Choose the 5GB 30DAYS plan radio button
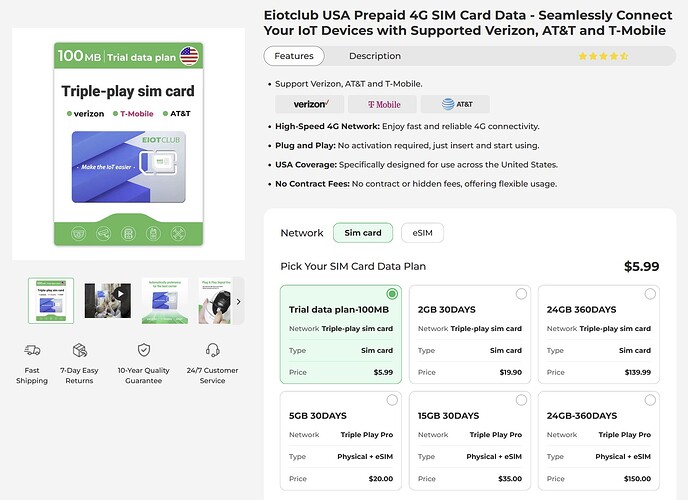Image resolution: width=688 pixels, height=500 pixels. pyautogui.click(x=392, y=400)
